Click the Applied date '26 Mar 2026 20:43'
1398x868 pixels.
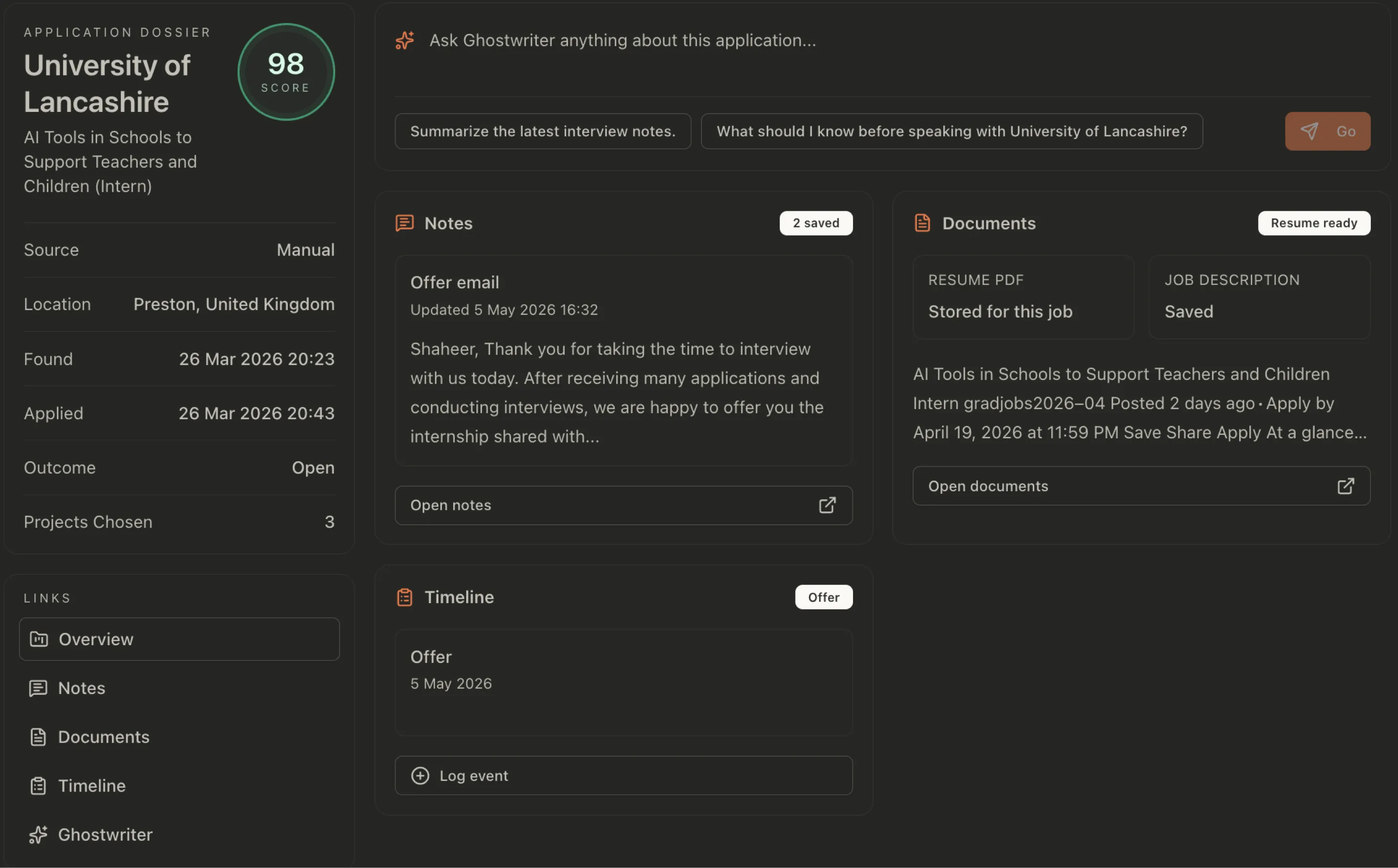point(257,413)
